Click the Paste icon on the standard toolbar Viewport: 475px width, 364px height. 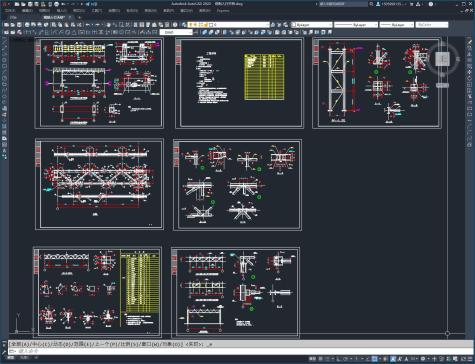click(67, 25)
